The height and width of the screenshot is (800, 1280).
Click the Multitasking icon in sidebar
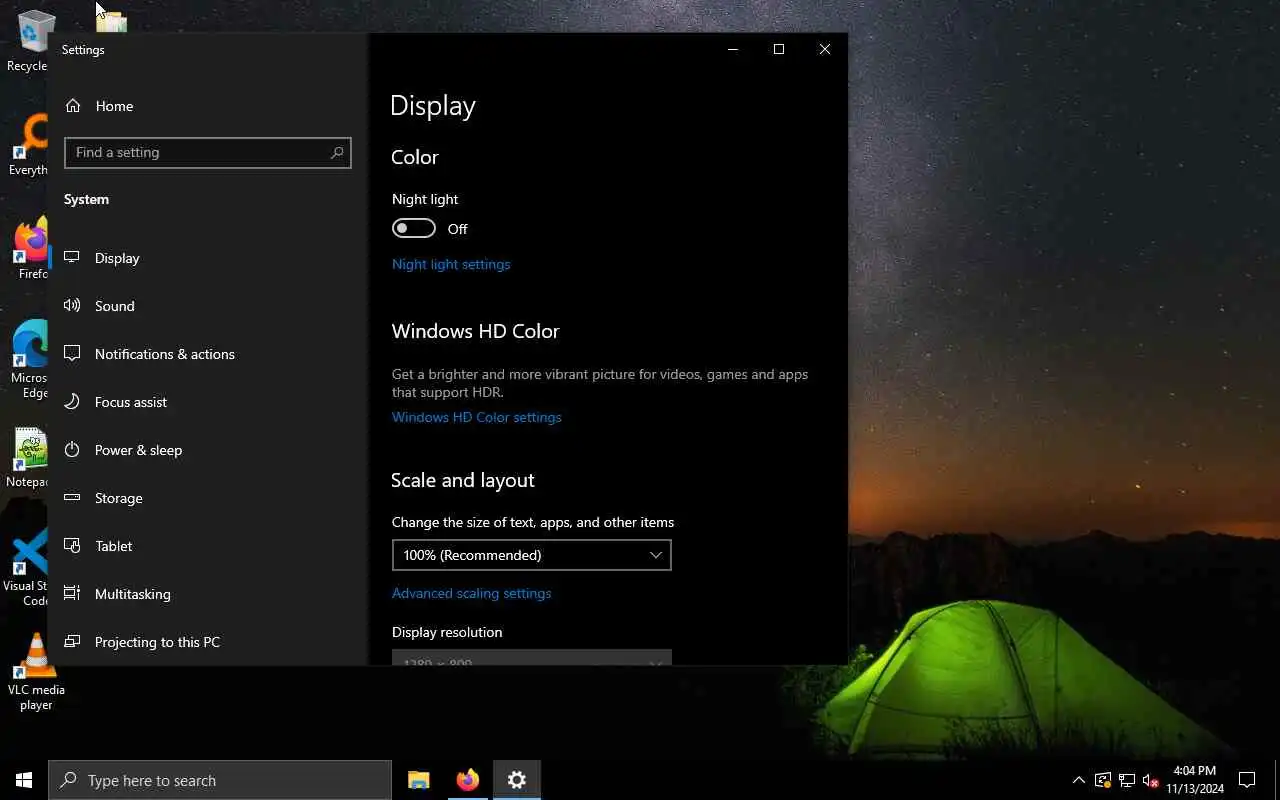click(72, 594)
